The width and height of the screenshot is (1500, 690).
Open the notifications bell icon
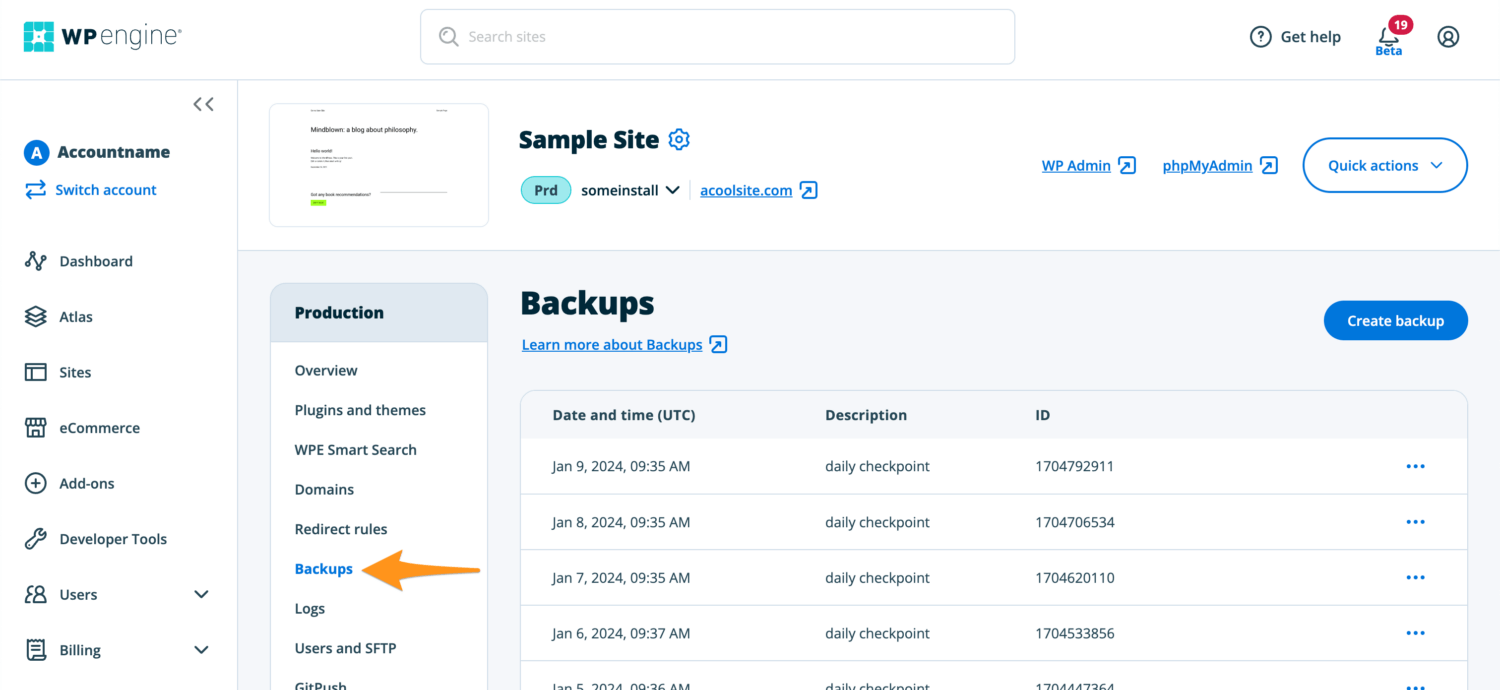(1389, 36)
